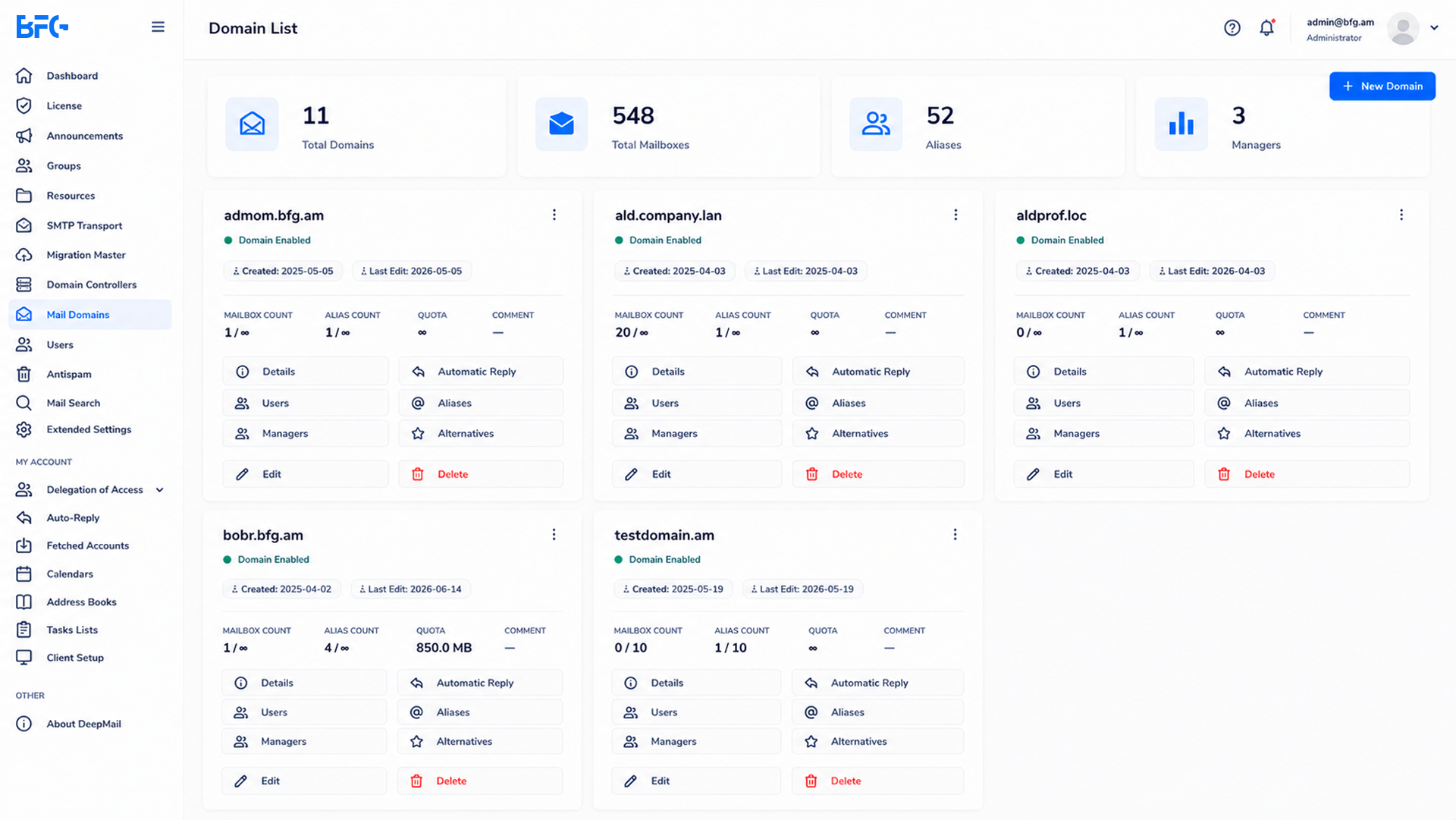Open the notifications bell
Screen dimensions: 1456x820
click(x=1266, y=28)
